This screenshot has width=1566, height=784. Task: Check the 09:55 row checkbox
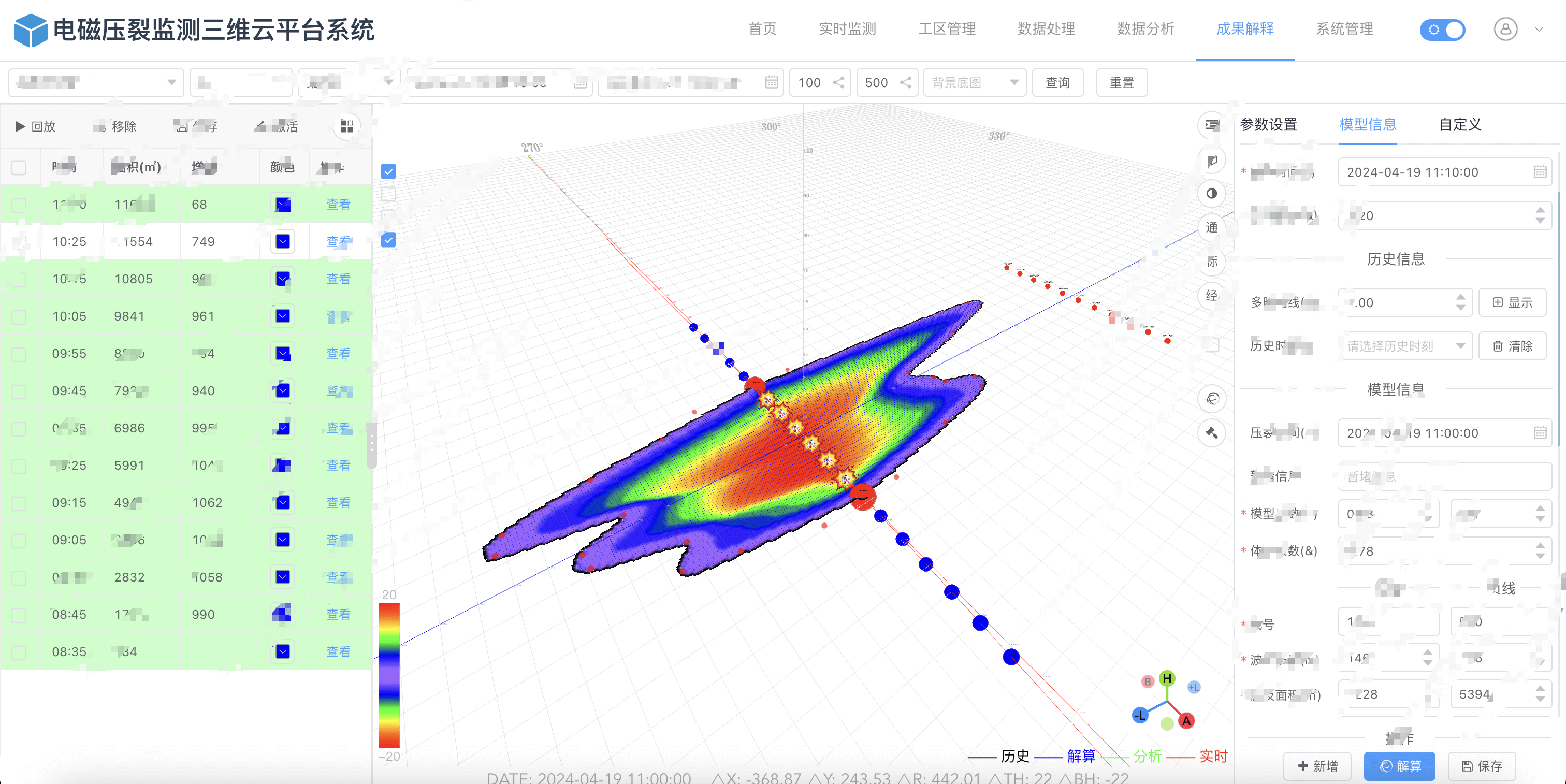pyautogui.click(x=19, y=354)
